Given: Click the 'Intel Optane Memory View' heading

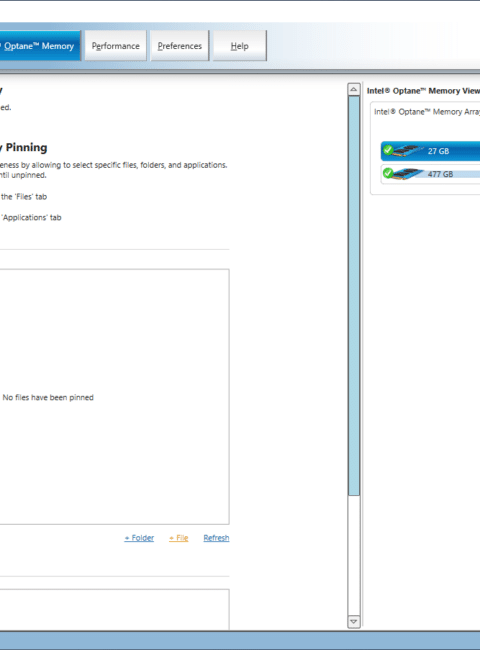Looking at the screenshot, I should [423, 91].
